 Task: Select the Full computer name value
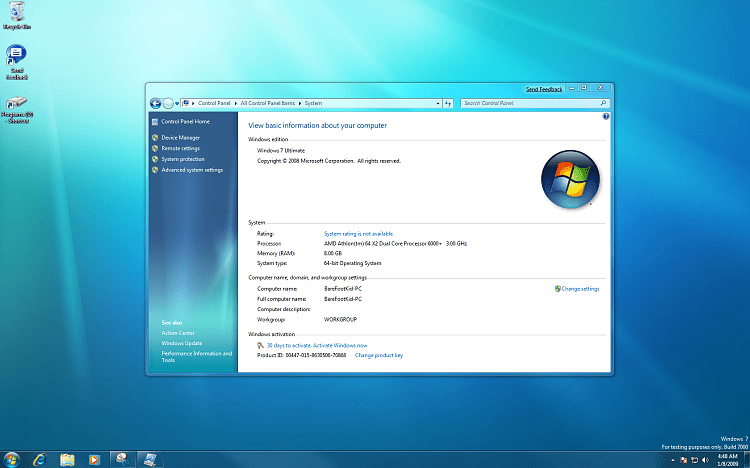click(x=343, y=299)
